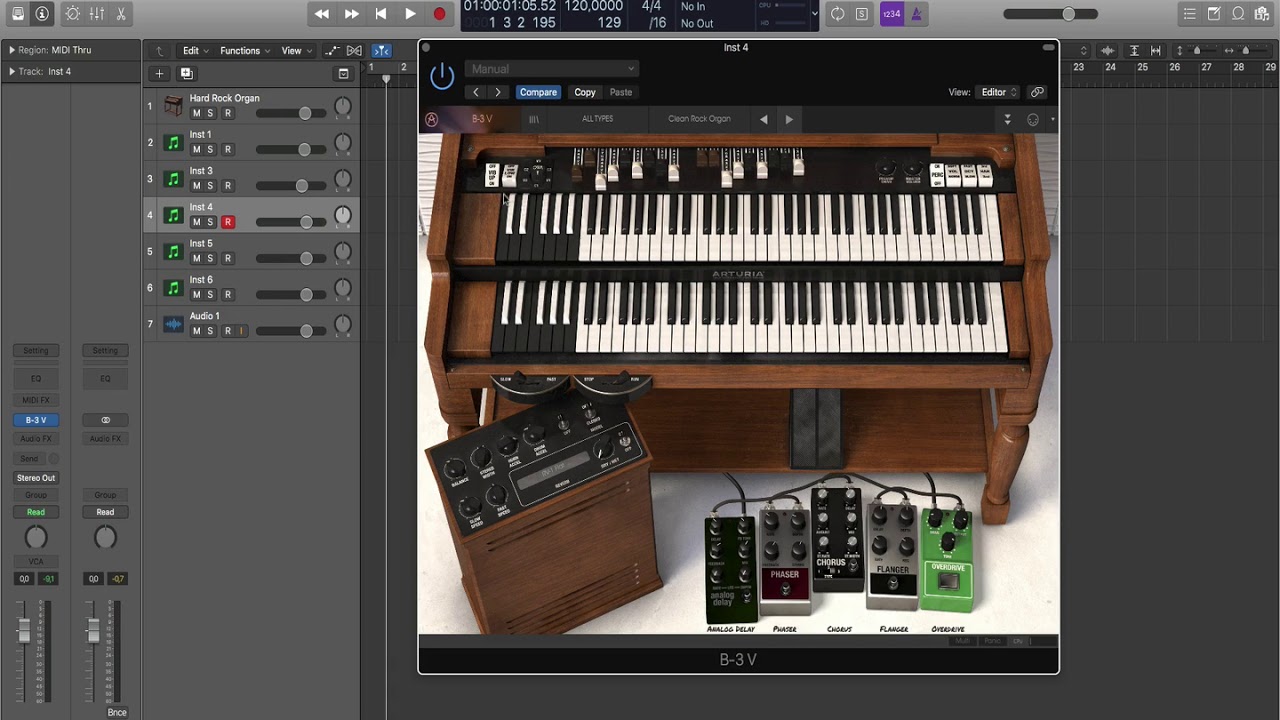This screenshot has width=1280, height=720.
Task: Open the View Editor dropdown
Action: 999,92
